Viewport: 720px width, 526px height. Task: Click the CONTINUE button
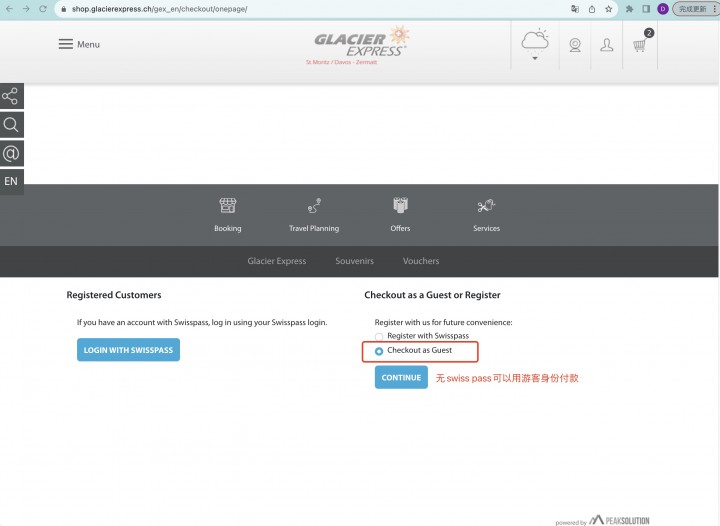click(x=401, y=377)
